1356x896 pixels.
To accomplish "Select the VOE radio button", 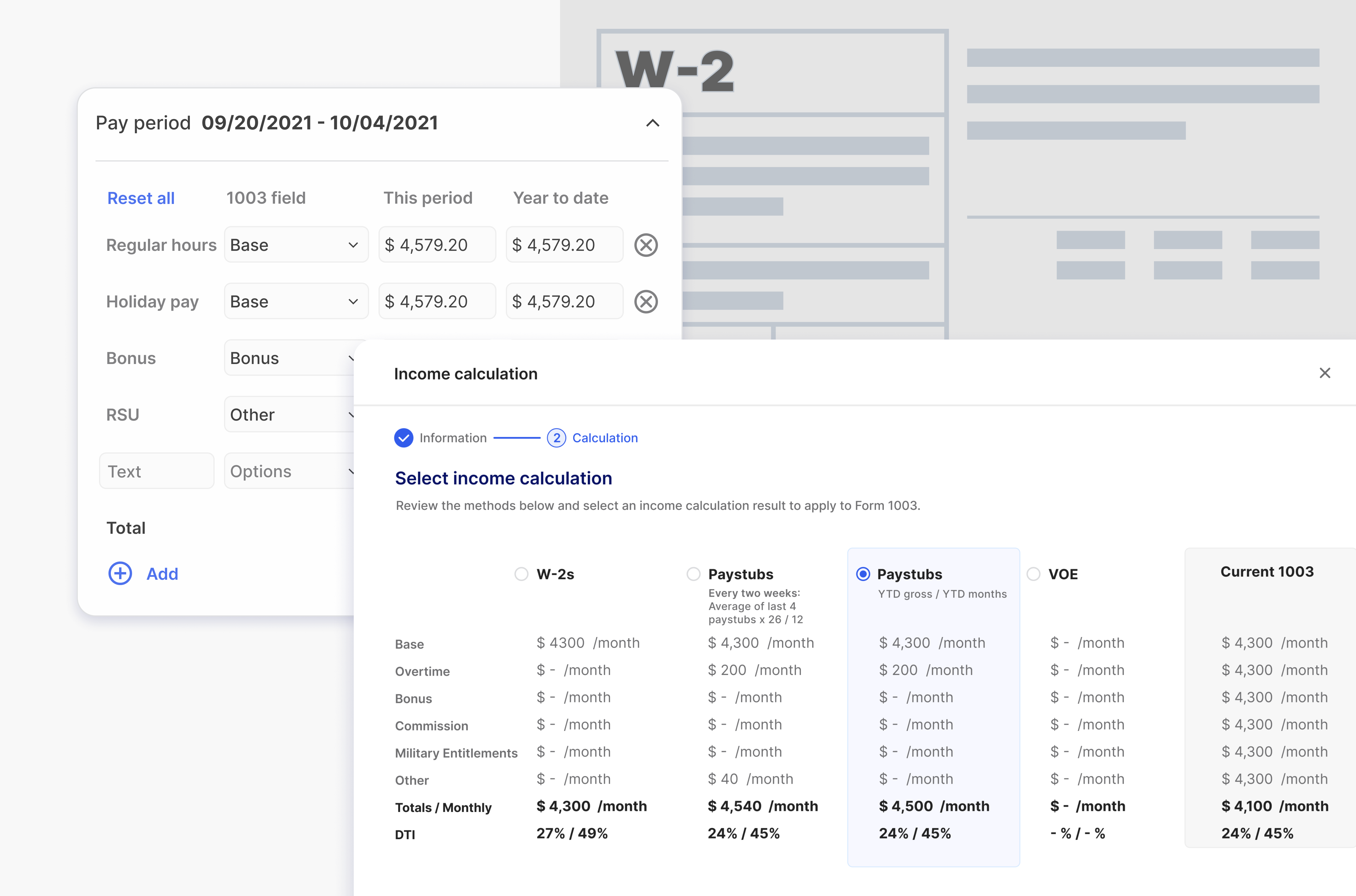I will [x=1033, y=574].
